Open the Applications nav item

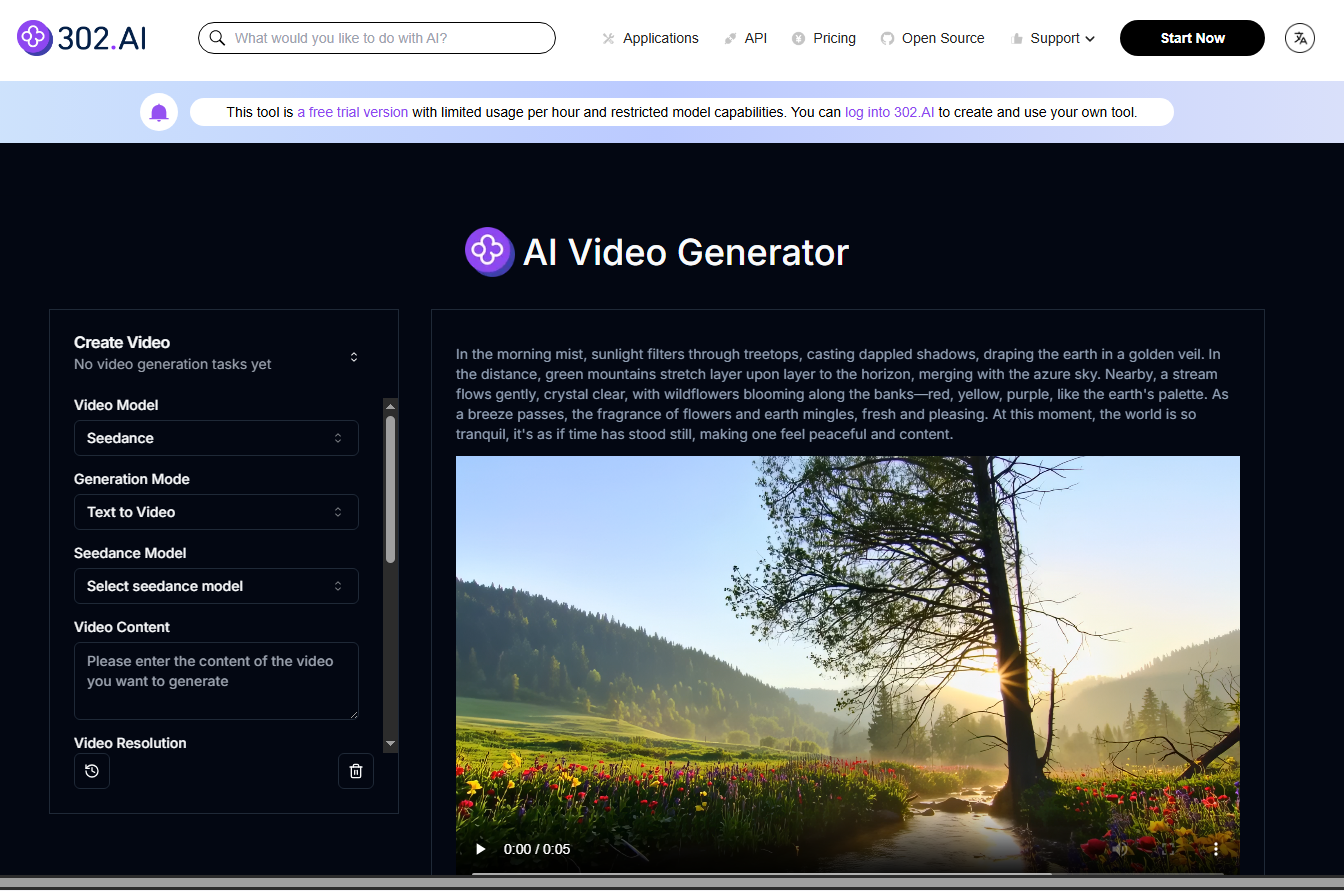tap(650, 38)
